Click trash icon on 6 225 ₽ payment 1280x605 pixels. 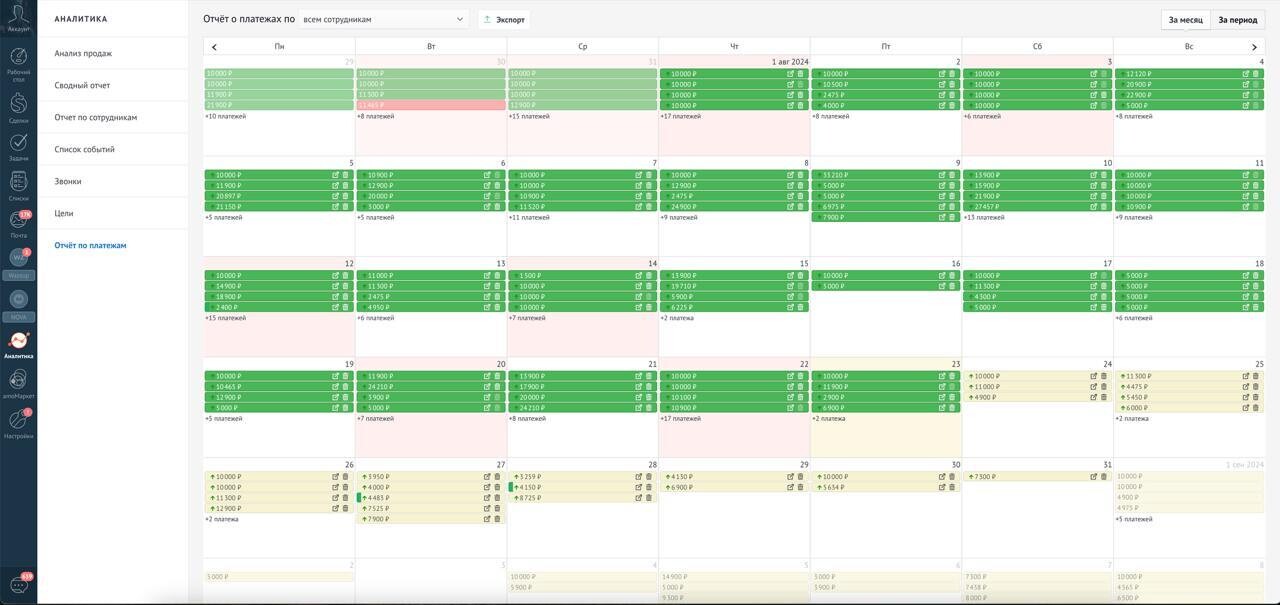coord(800,307)
